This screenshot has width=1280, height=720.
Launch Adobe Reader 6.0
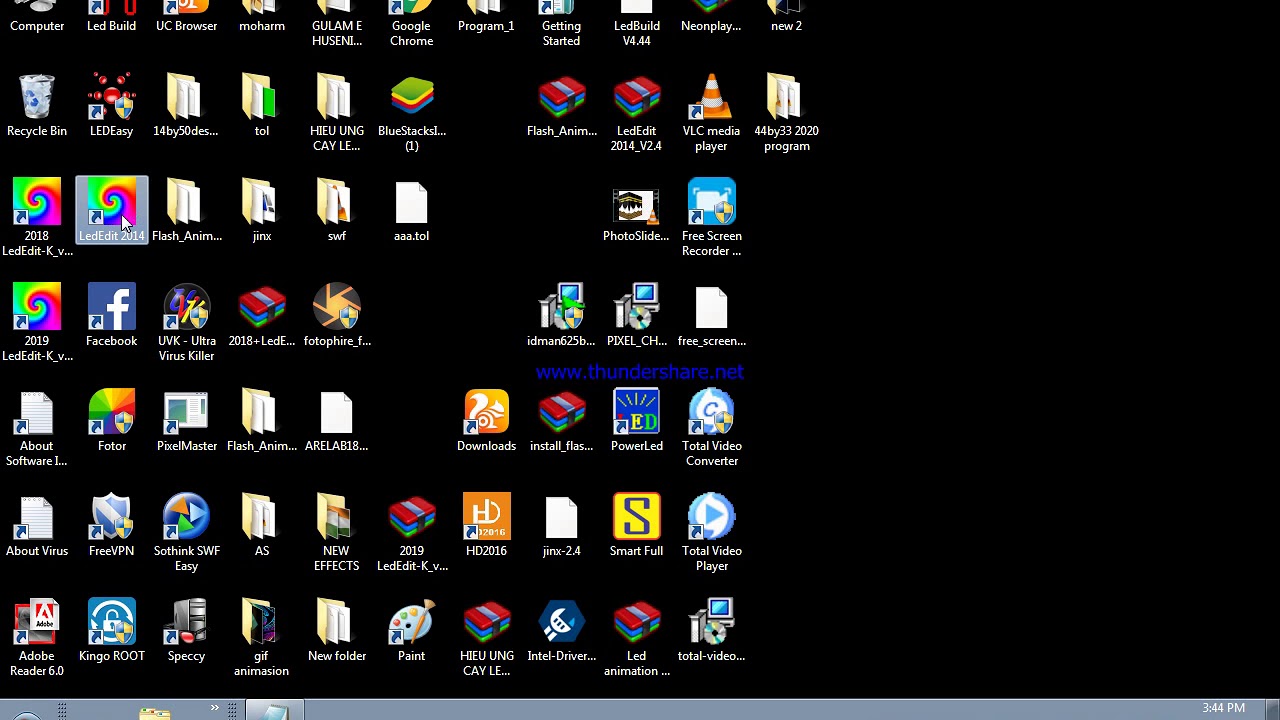tap(37, 637)
